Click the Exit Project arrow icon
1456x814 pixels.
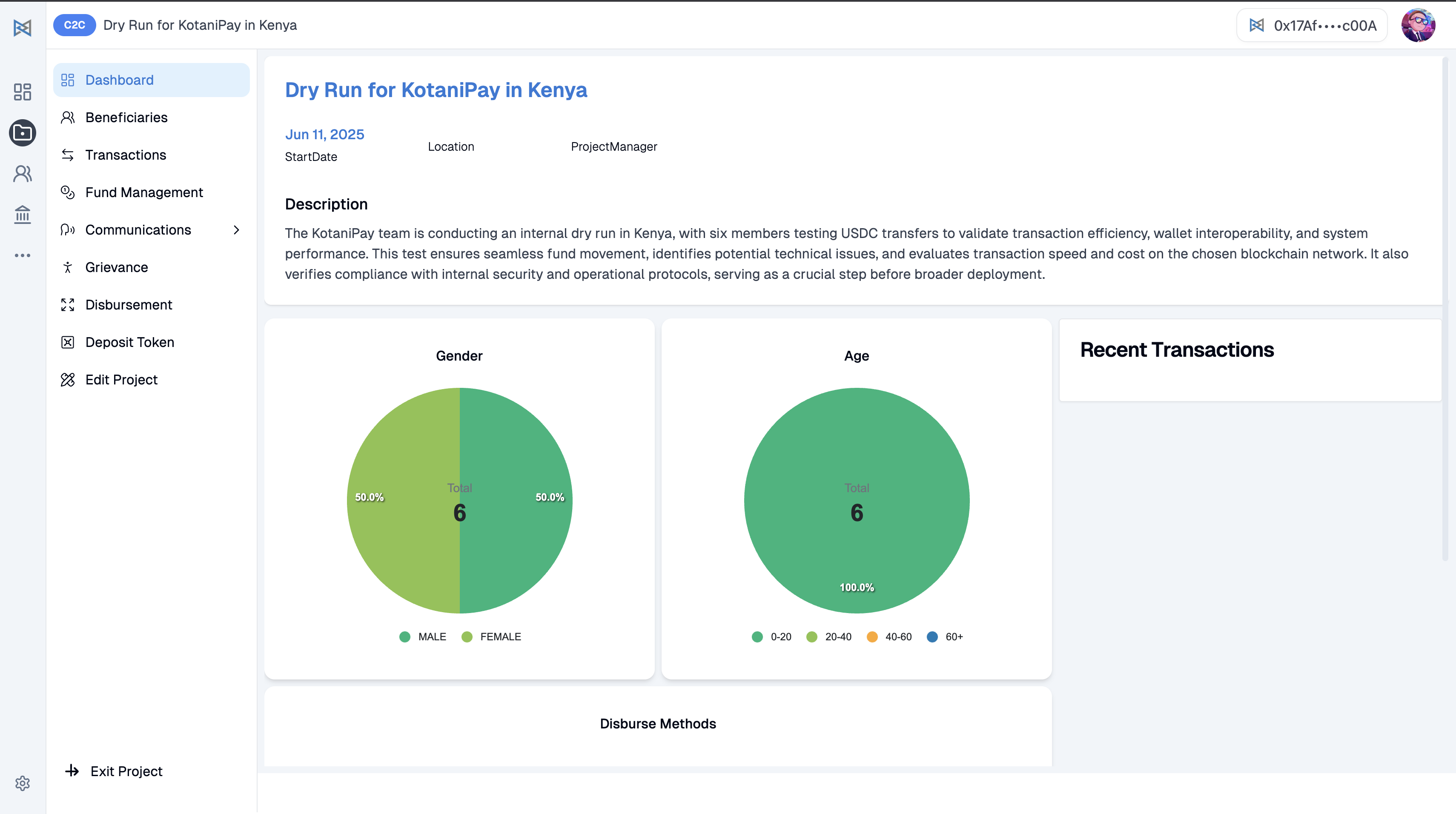pyautogui.click(x=72, y=771)
